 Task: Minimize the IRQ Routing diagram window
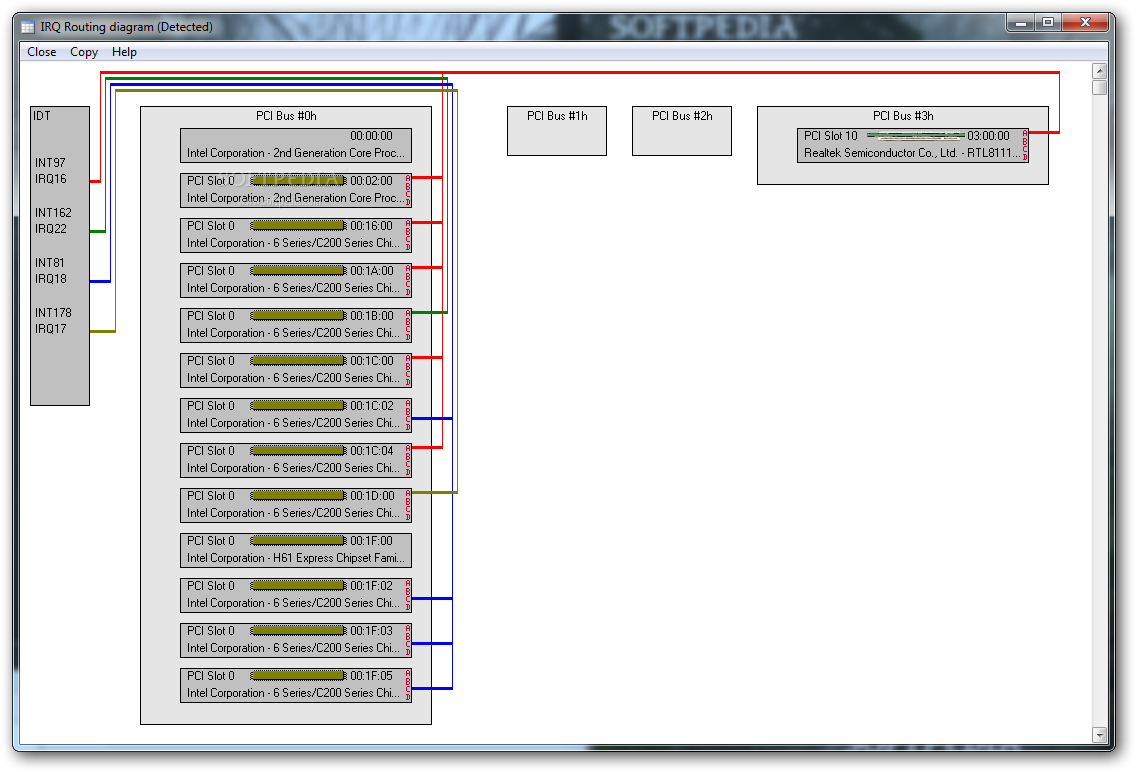click(x=1021, y=22)
